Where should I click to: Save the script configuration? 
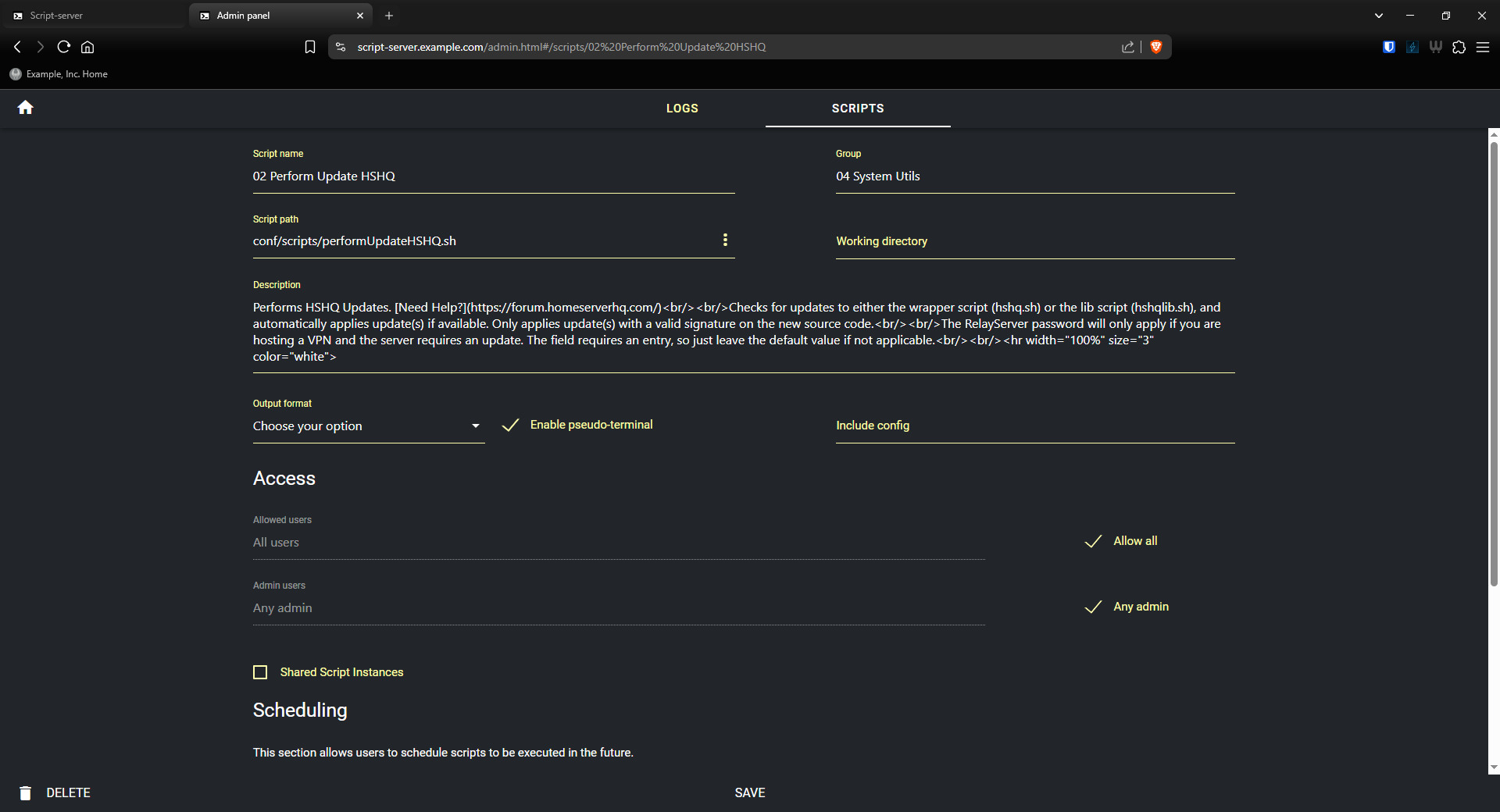pyautogui.click(x=749, y=792)
